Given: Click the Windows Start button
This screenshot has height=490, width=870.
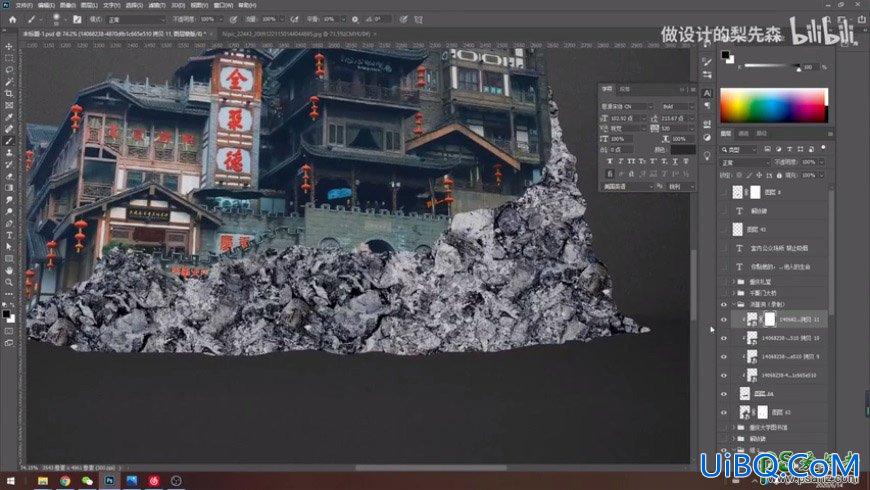Looking at the screenshot, I should [x=9, y=481].
